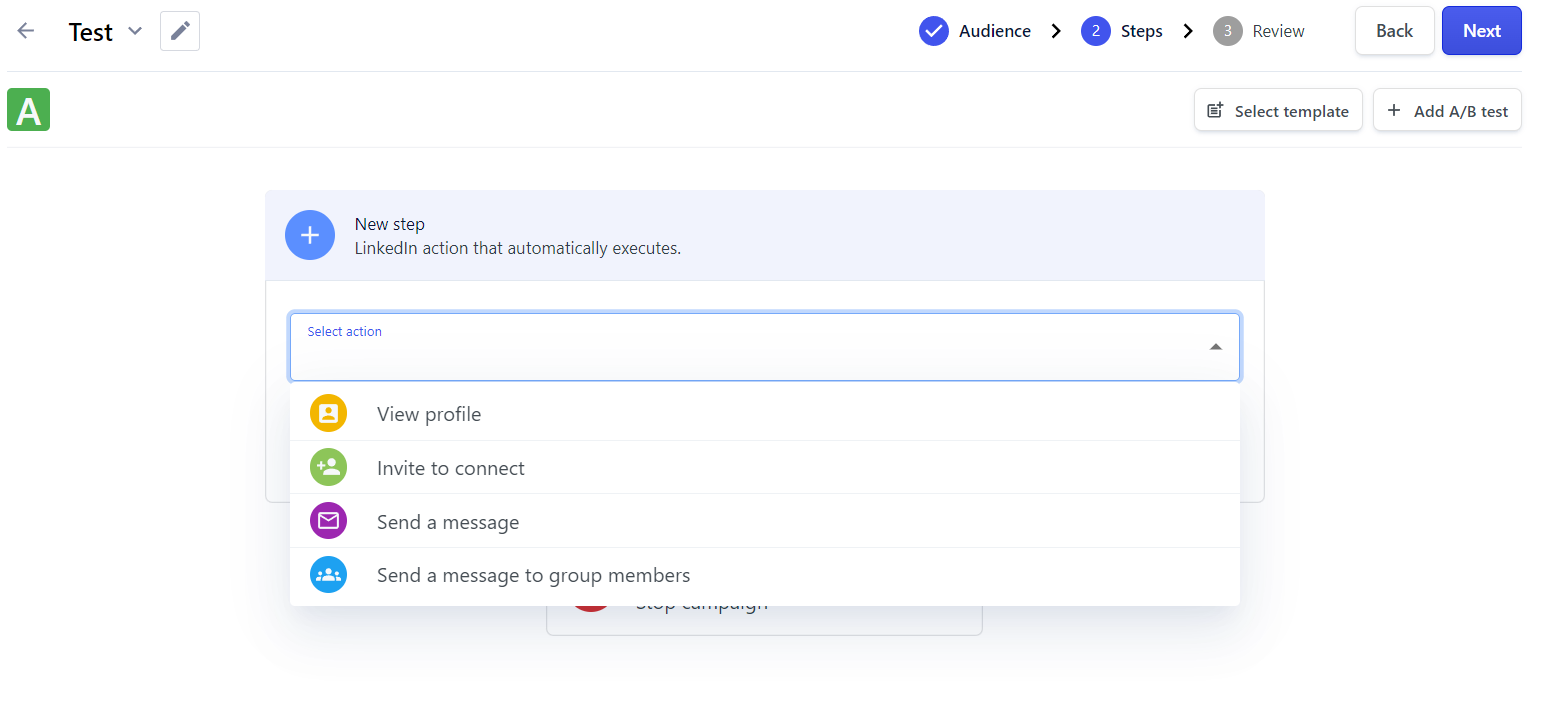Pick Send a message to group members

coord(533,575)
